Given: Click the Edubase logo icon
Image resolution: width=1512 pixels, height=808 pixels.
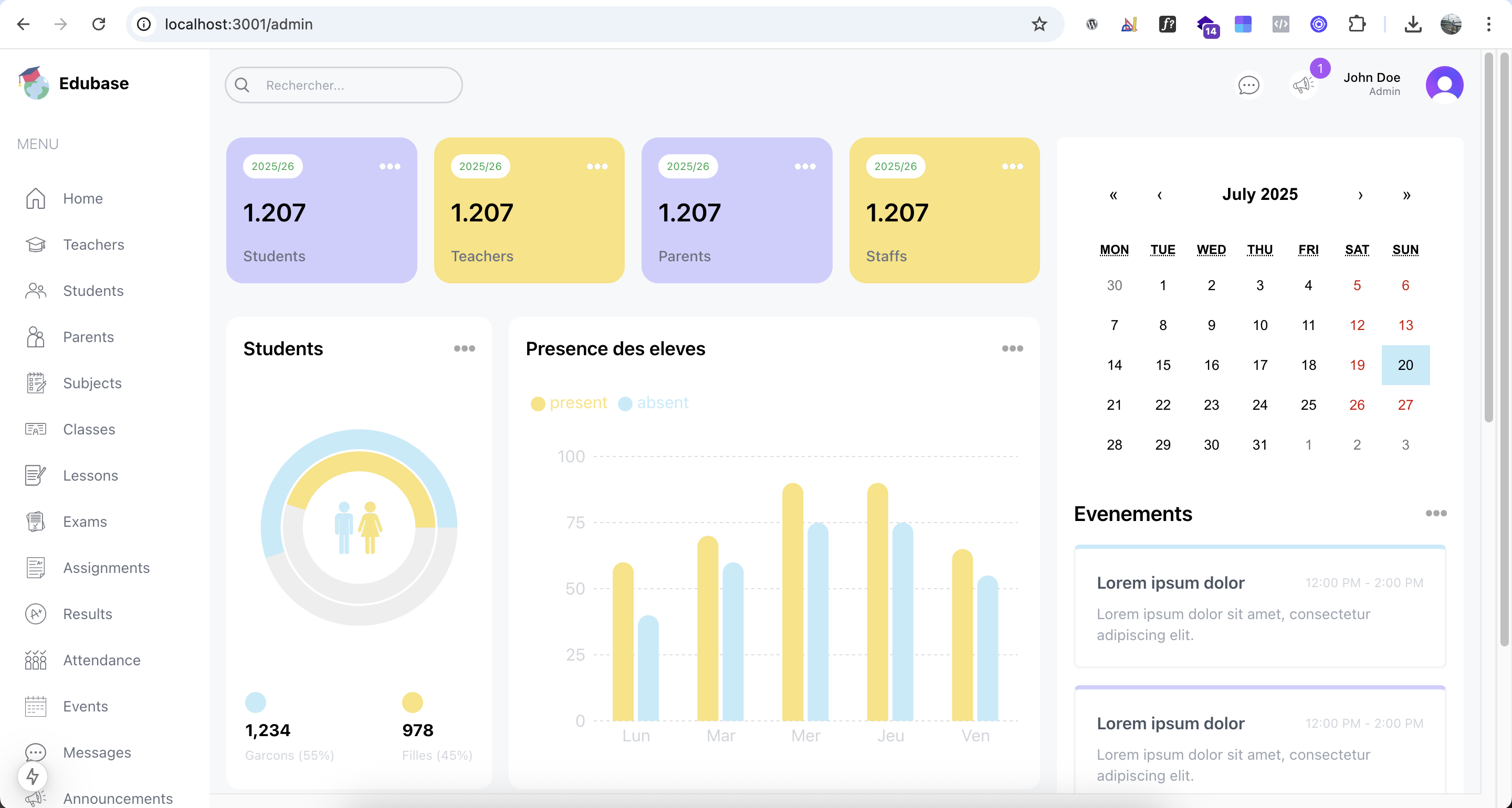Looking at the screenshot, I should click(x=34, y=83).
